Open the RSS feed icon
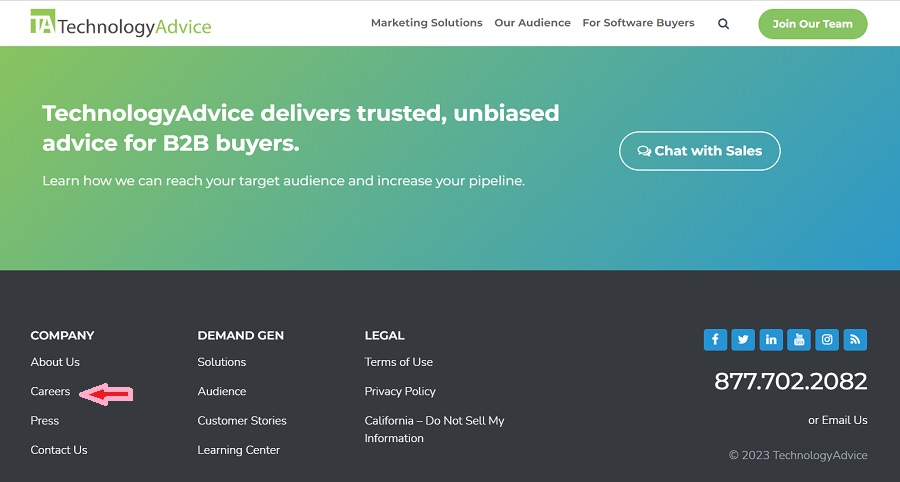Screen dimensions: 900x482 click(x=855, y=340)
